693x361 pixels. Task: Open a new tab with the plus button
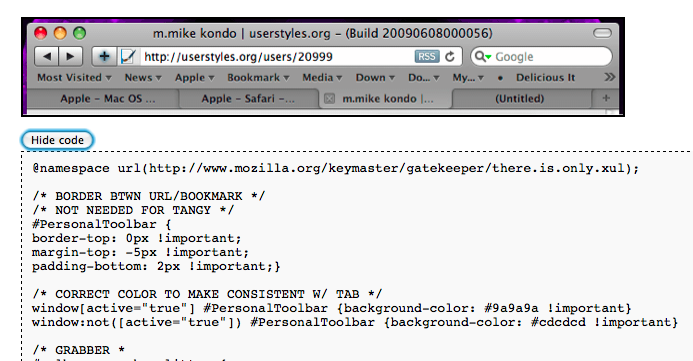pos(606,98)
